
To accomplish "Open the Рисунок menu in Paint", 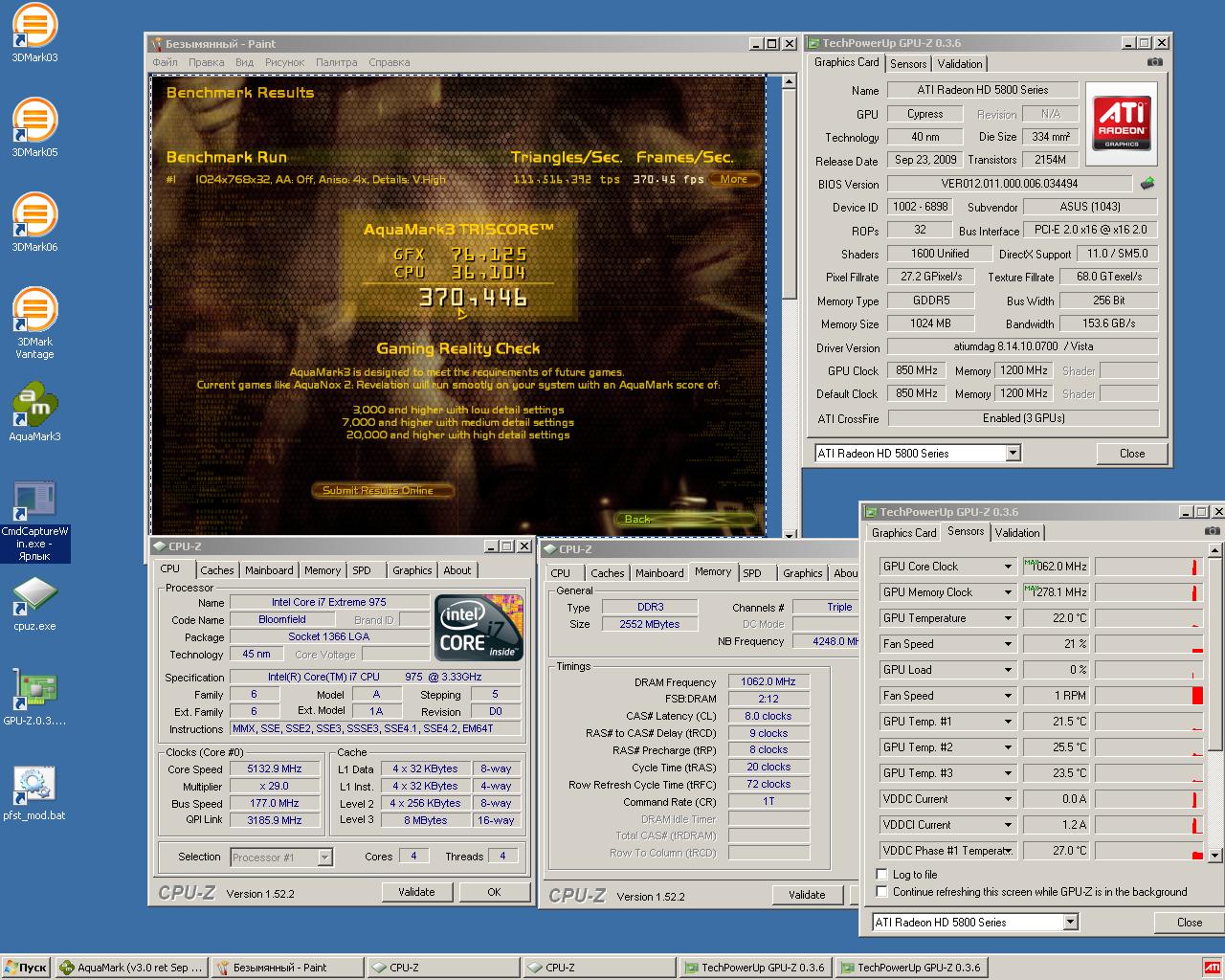I will click(284, 62).
